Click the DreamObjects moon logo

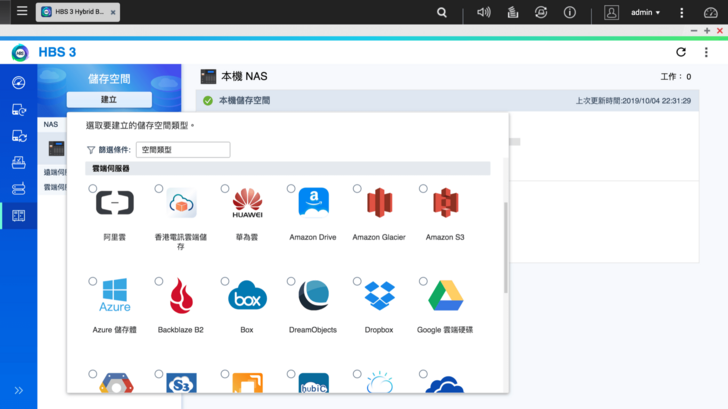[313, 295]
